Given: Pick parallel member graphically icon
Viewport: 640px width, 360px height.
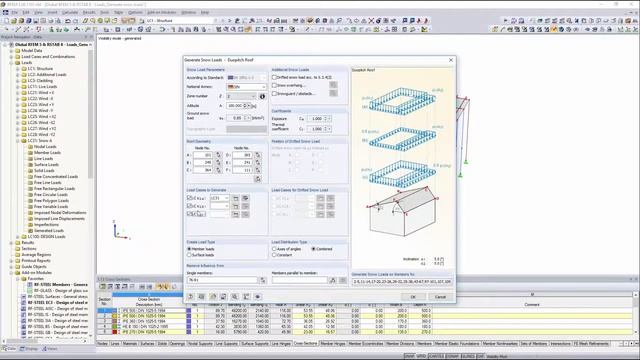Looking at the screenshot, I should [x=333, y=280].
